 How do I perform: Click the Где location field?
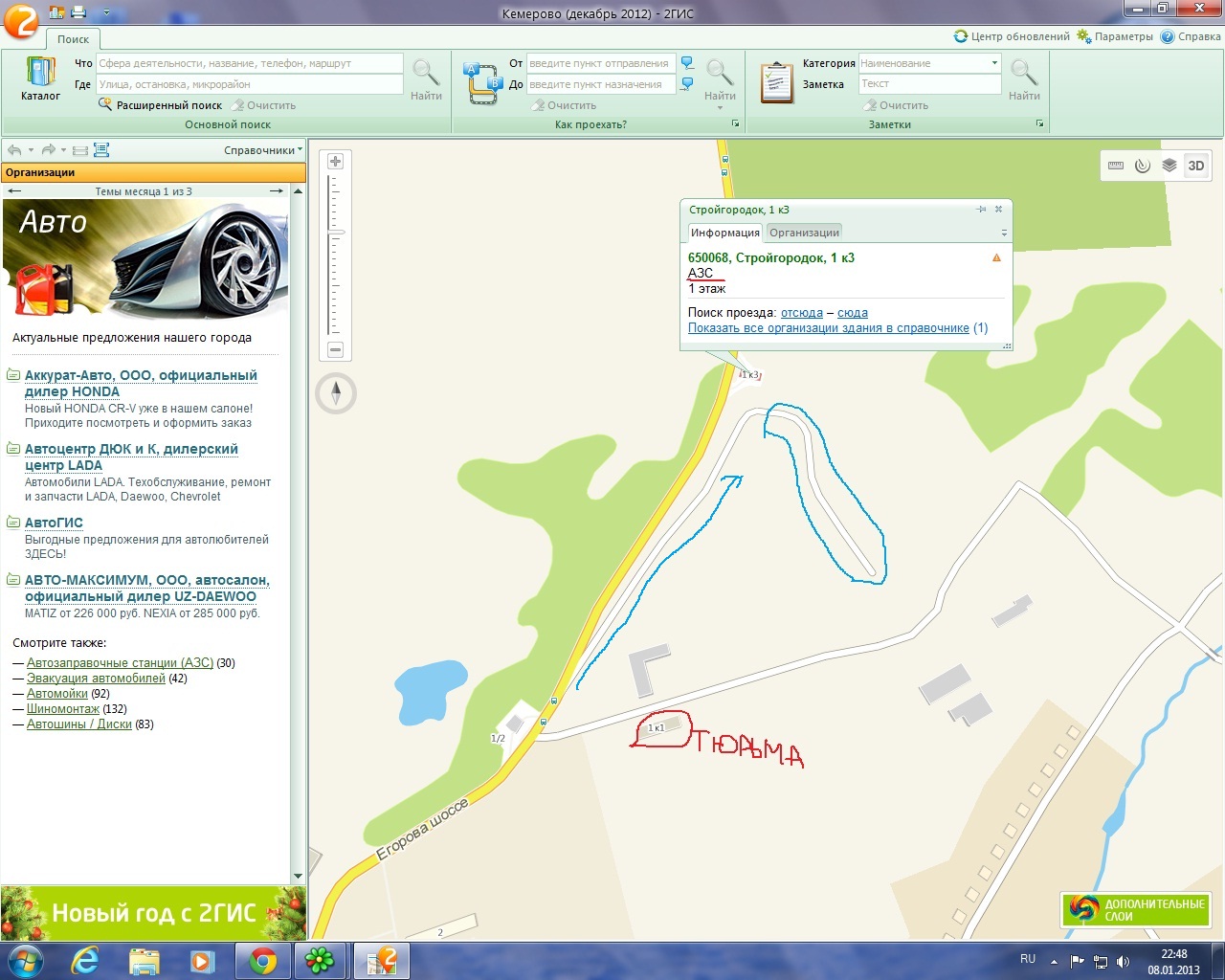click(x=250, y=84)
